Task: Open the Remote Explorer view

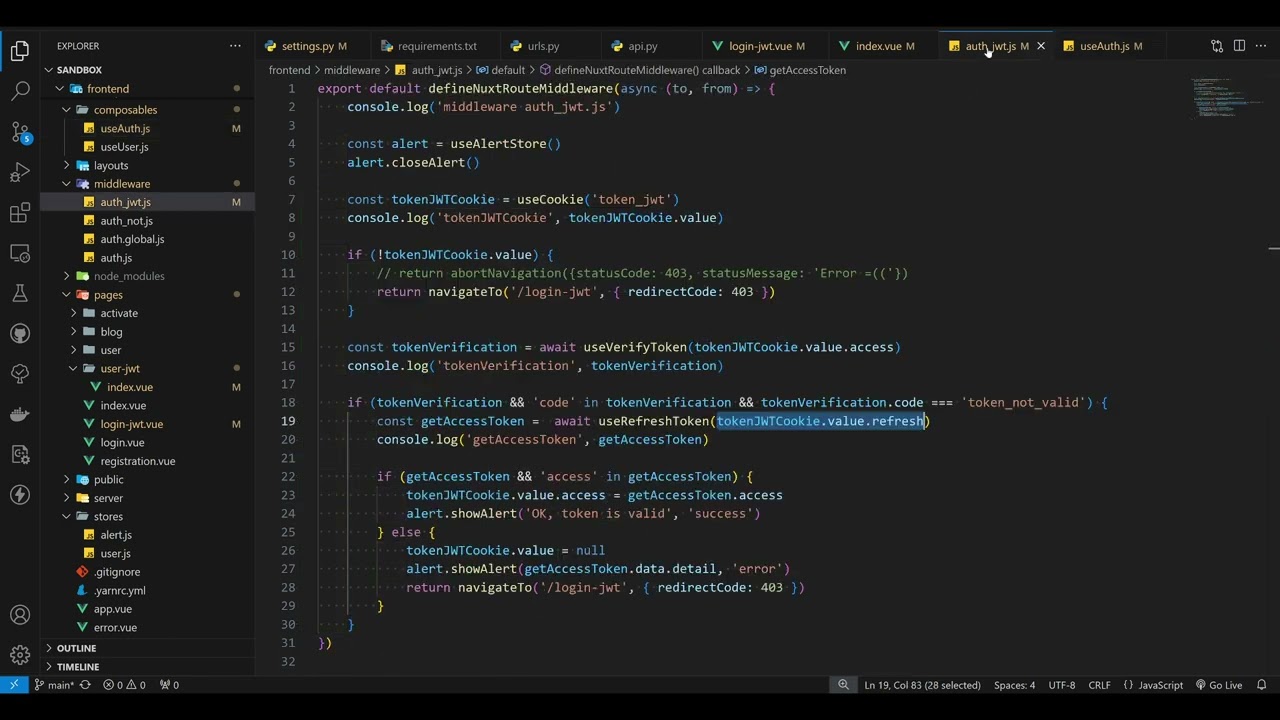Action: click(x=20, y=253)
